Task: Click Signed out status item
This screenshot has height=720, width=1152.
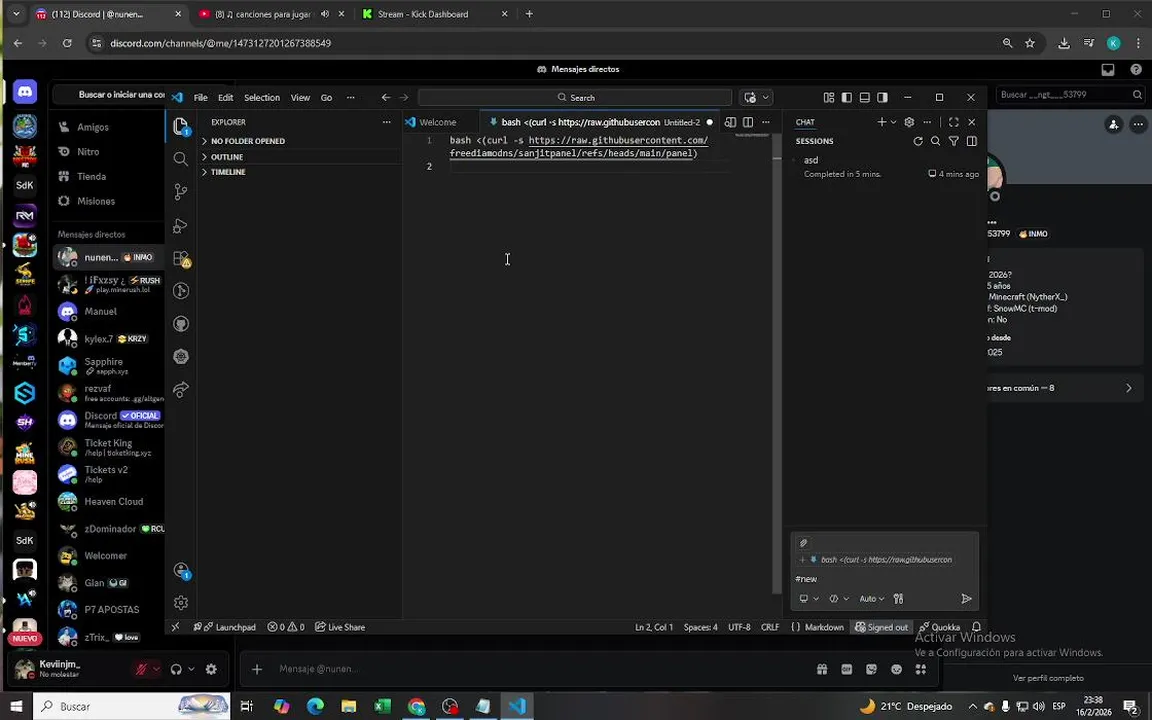Action: point(882,627)
